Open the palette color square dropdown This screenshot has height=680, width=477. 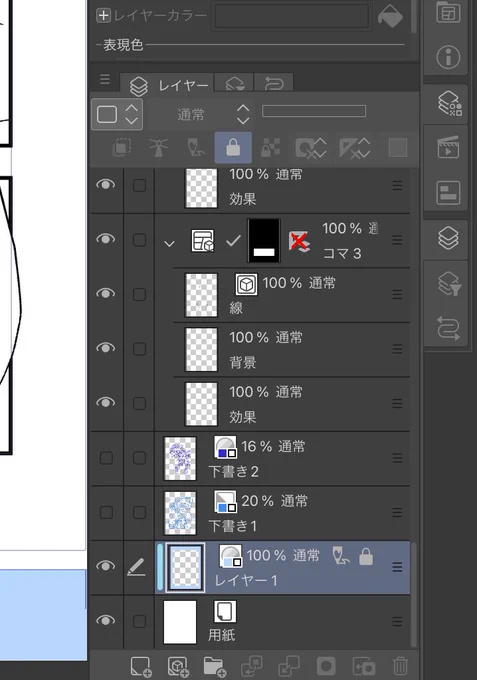coord(117,114)
